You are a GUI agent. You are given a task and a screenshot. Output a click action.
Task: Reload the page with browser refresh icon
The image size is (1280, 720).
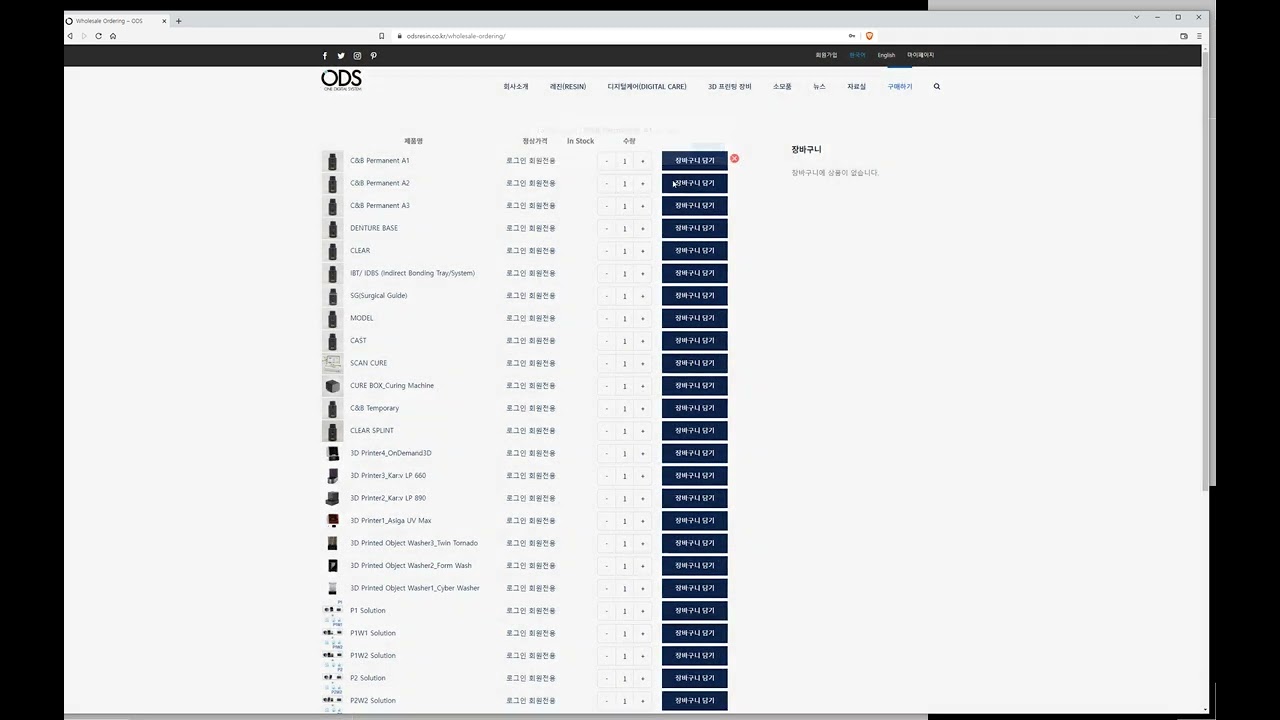[98, 36]
